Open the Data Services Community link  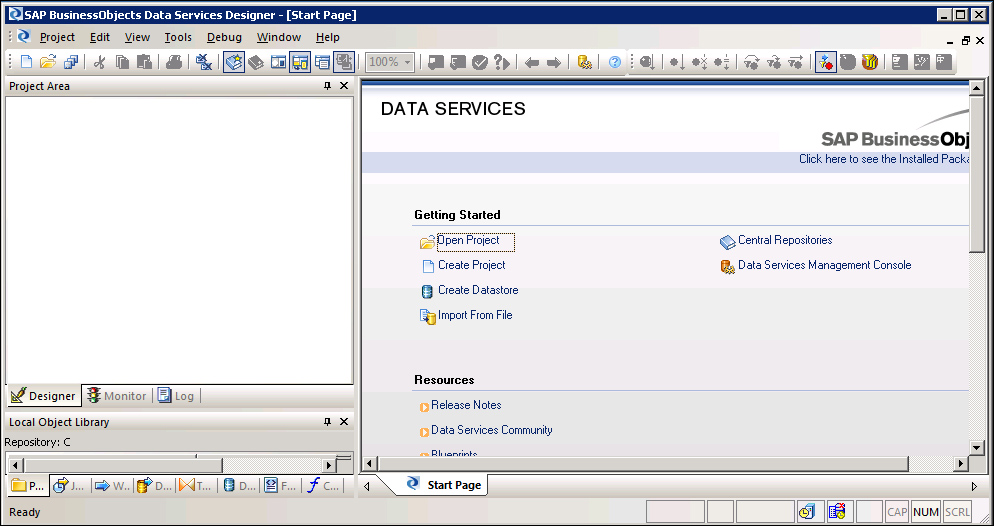[x=491, y=430]
